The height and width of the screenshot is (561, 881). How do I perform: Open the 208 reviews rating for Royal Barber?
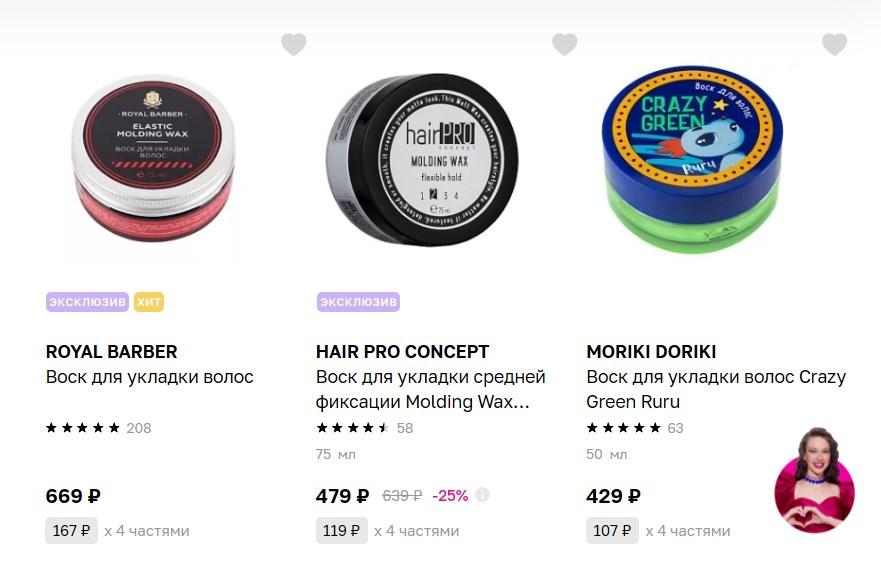point(99,428)
